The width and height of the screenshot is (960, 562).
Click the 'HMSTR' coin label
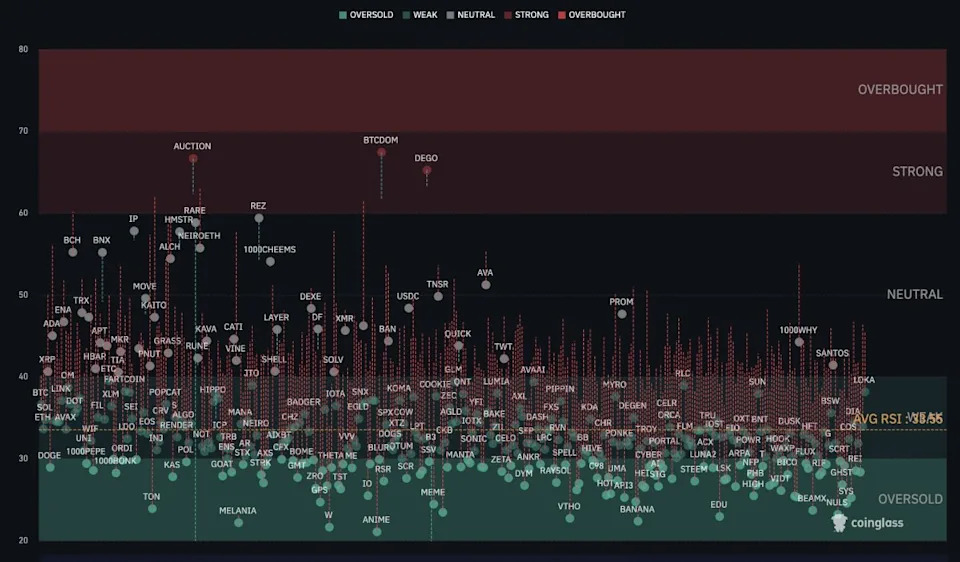click(x=178, y=220)
